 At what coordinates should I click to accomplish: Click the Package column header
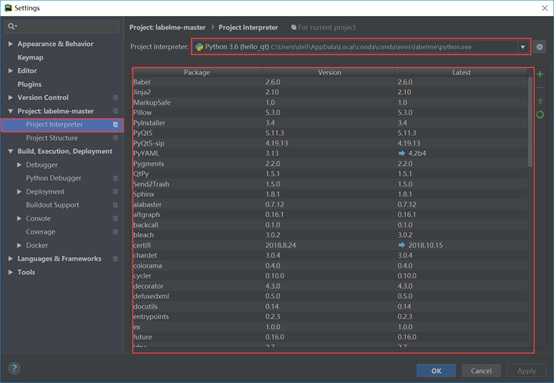[197, 73]
